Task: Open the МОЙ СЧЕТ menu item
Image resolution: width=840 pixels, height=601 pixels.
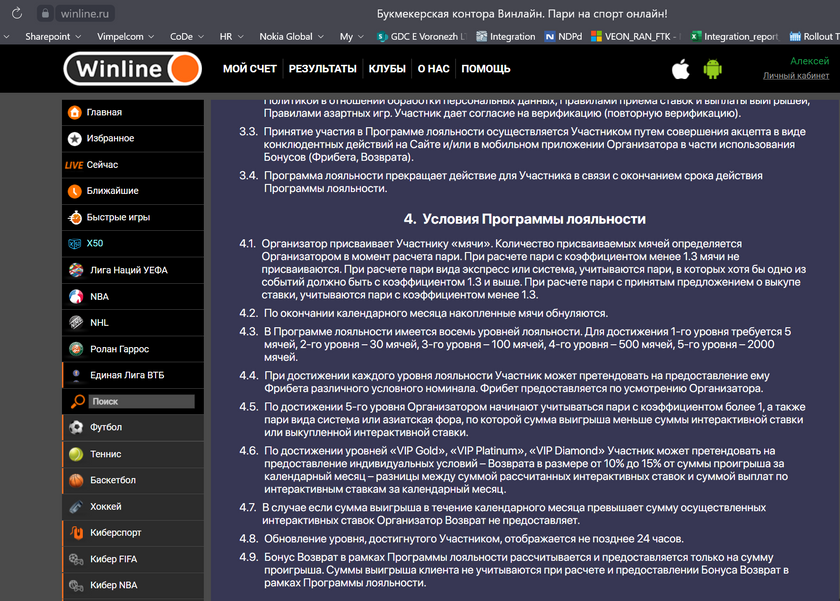Action: coord(250,69)
